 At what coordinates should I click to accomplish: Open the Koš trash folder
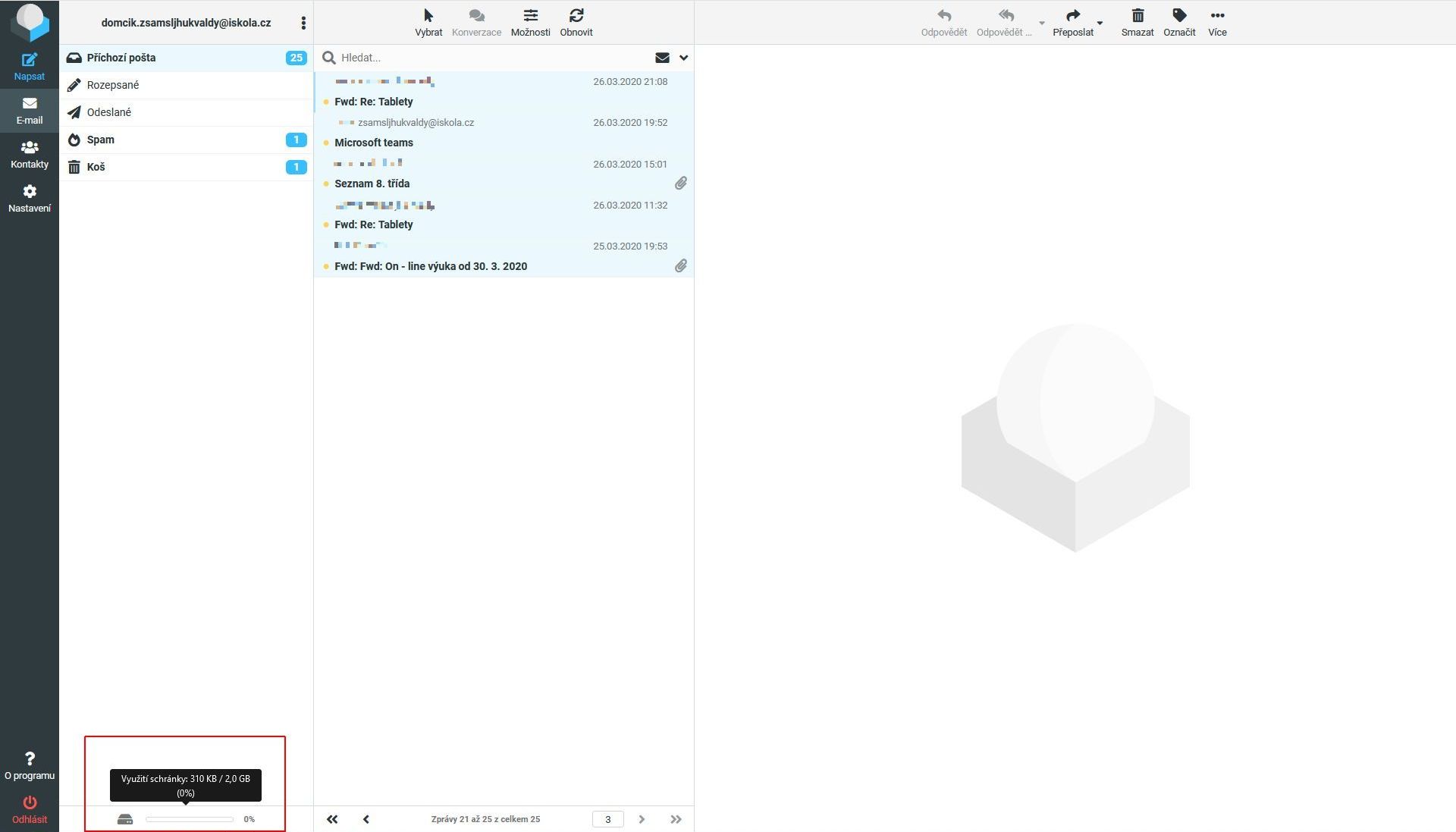coord(187,167)
